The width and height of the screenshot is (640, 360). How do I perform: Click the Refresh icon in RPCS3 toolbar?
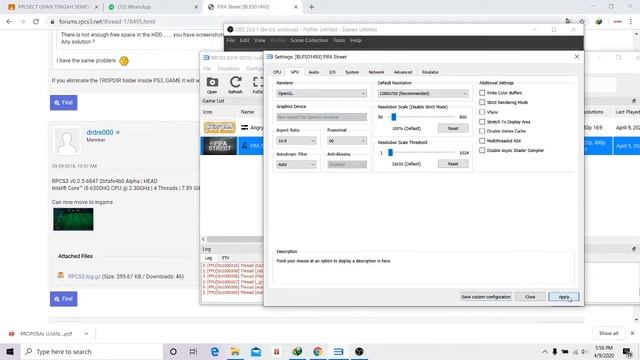coord(236,85)
